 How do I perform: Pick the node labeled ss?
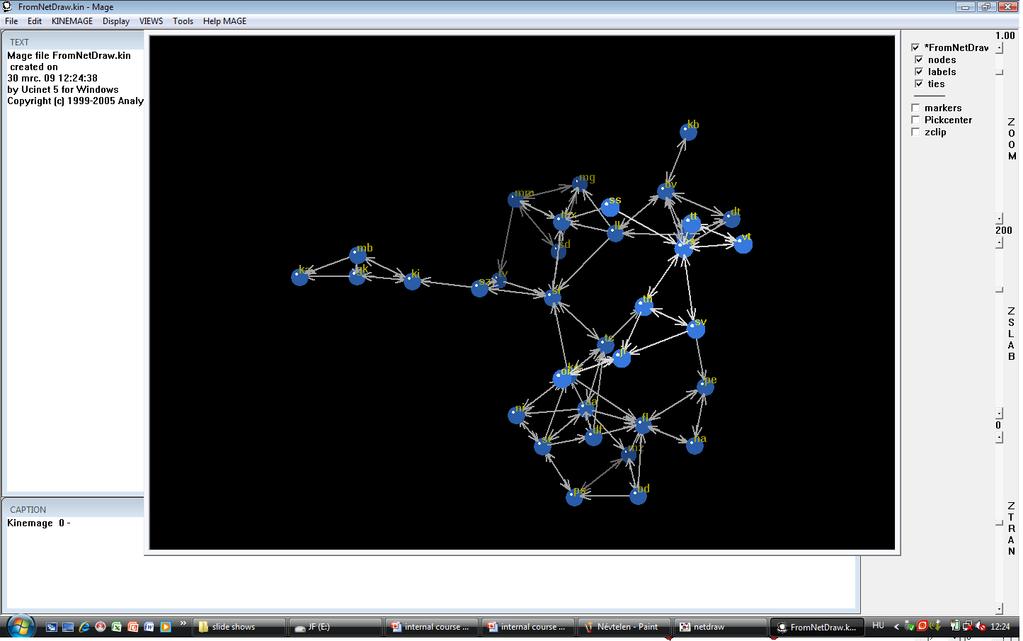coord(610,208)
